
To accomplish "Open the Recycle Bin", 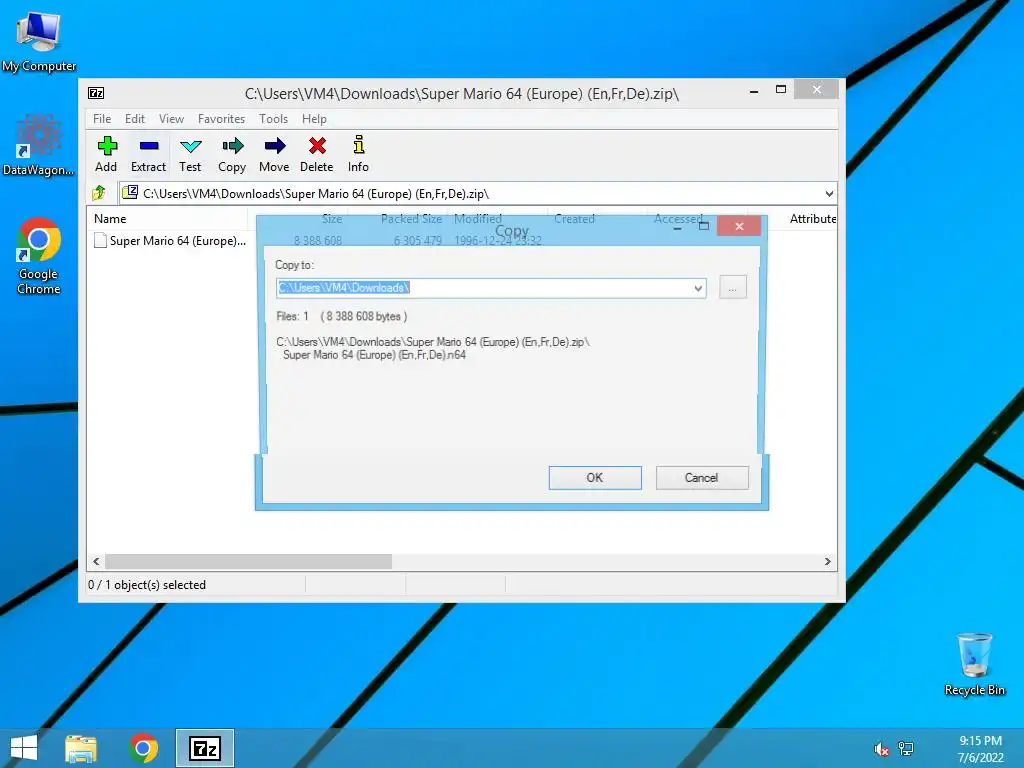I will point(974,664).
